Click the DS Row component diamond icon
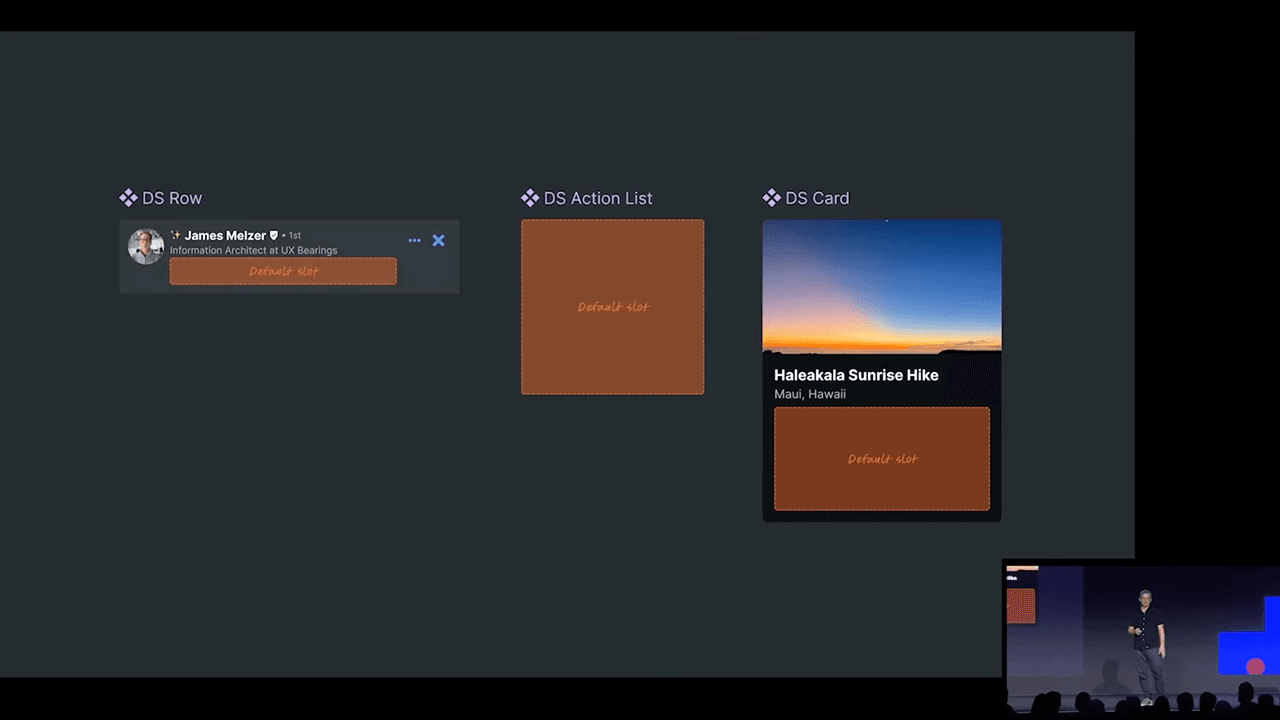Viewport: 1280px width, 720px height. tap(128, 198)
